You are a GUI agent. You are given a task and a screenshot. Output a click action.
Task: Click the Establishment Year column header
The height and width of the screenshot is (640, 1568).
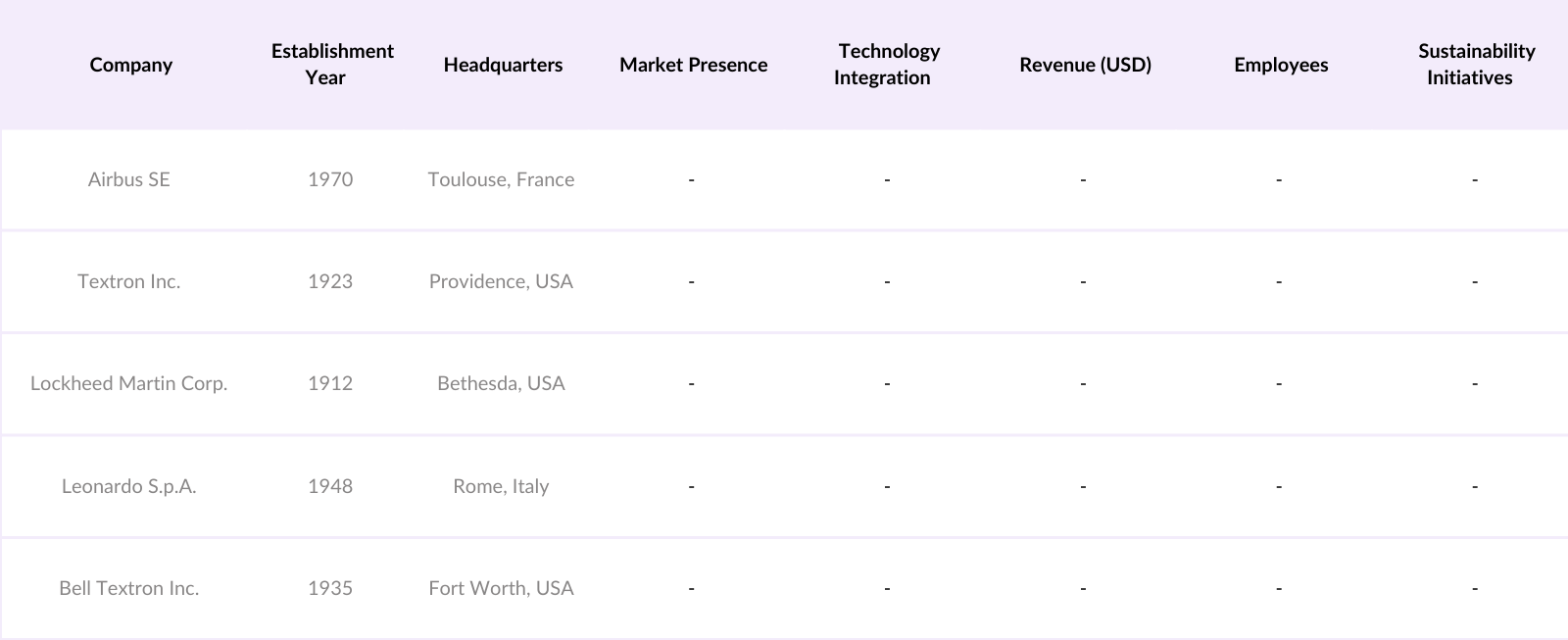[x=331, y=65]
